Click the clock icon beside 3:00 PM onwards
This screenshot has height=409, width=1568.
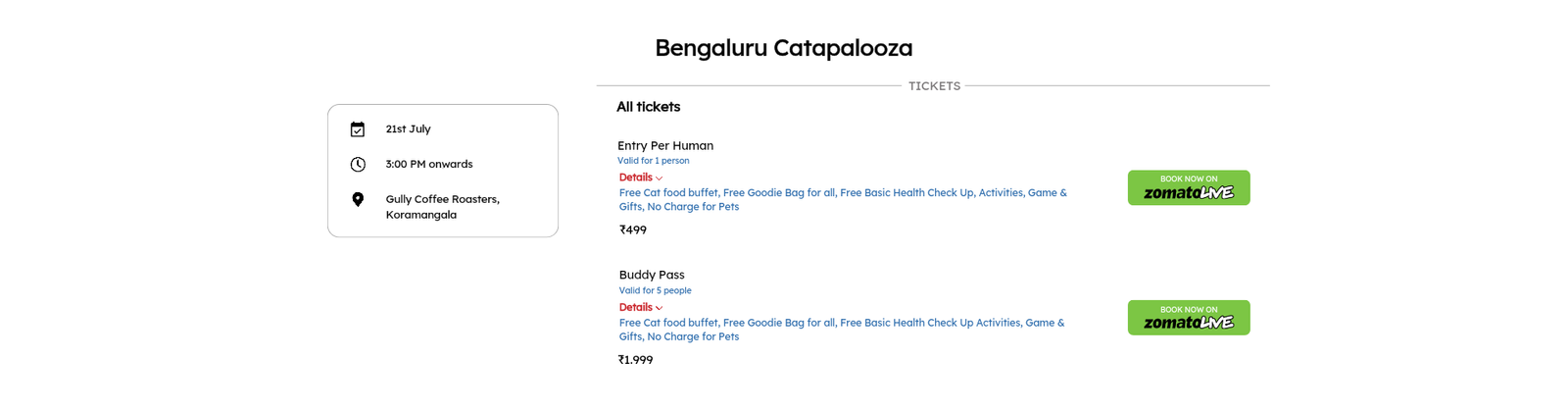coord(358,165)
